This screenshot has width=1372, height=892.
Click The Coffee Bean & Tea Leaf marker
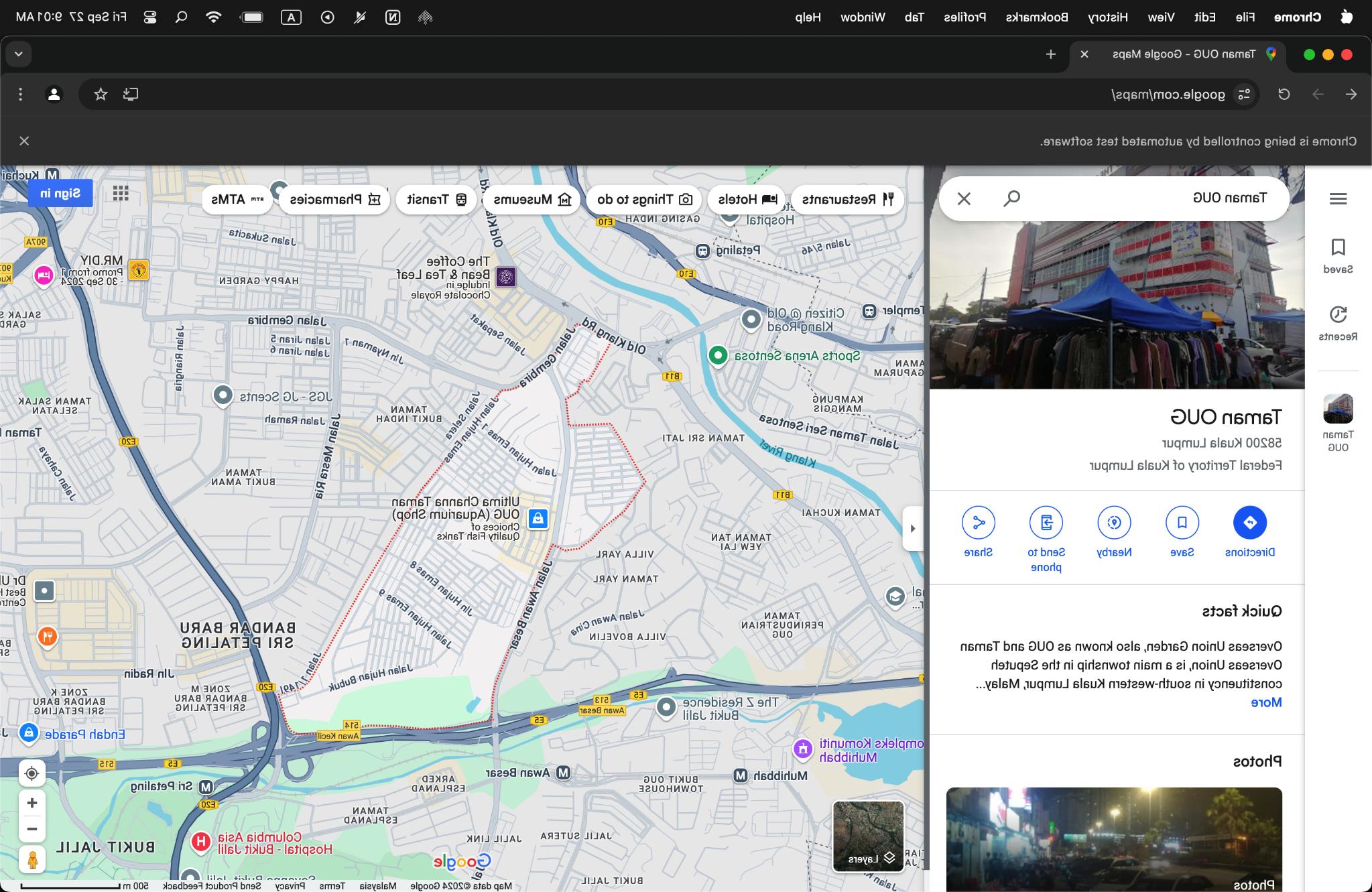click(x=506, y=277)
